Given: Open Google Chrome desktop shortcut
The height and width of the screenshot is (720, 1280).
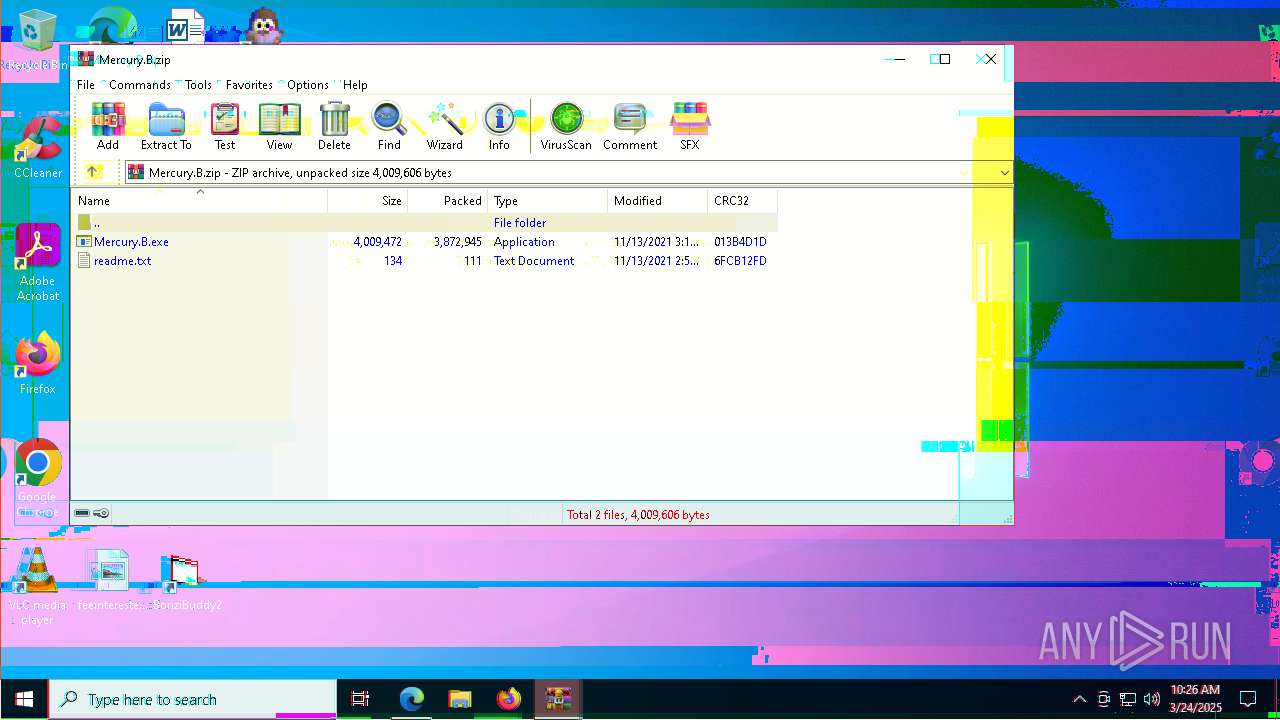Looking at the screenshot, I should tap(38, 480).
